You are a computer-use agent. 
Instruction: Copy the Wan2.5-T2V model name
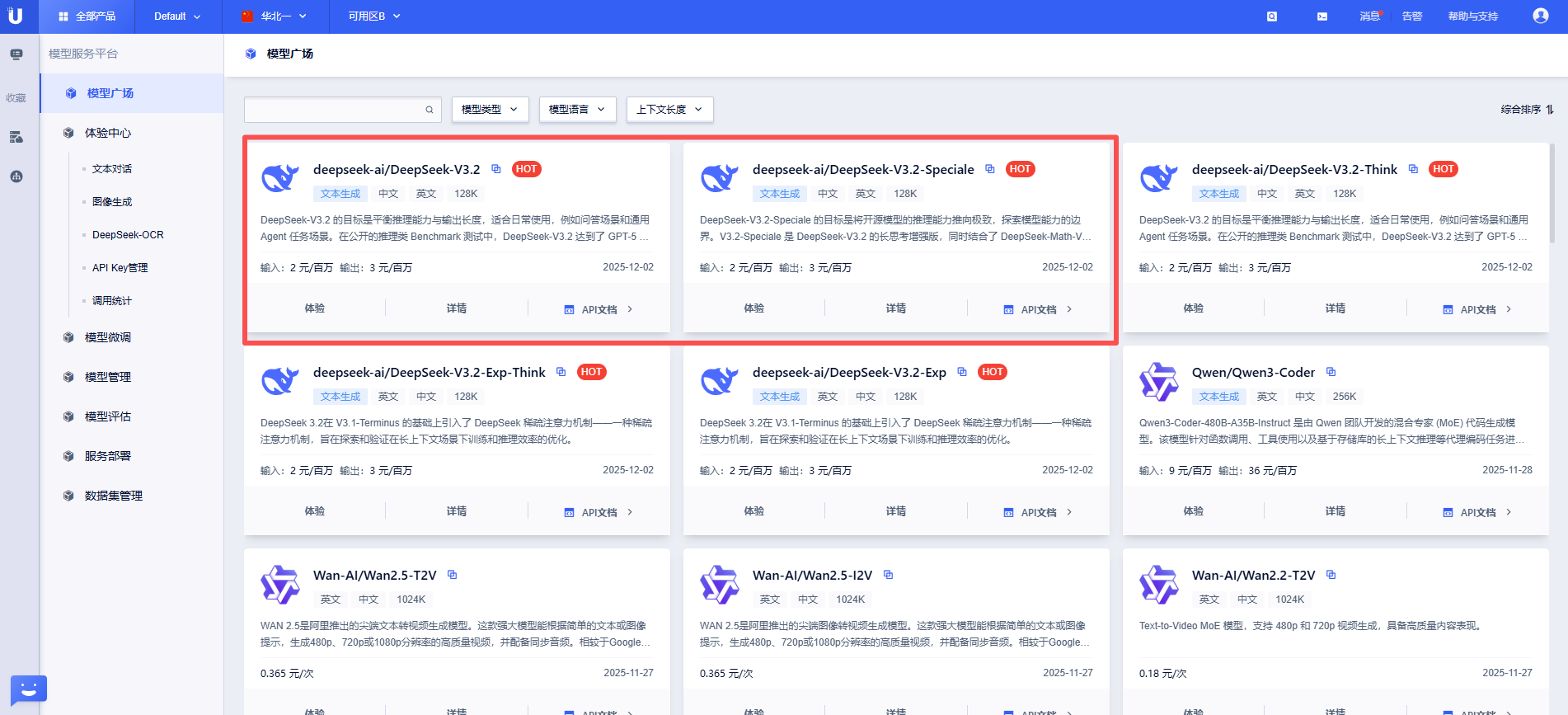pyautogui.click(x=452, y=575)
